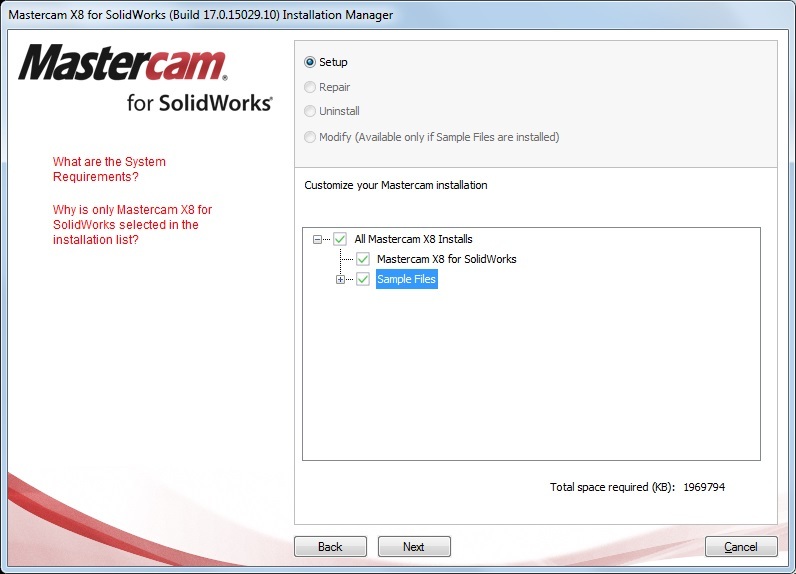Screen dimensions: 796x574
Task: Toggle the All Mastercam X8 Installs checkbox
Action: click(x=340, y=239)
